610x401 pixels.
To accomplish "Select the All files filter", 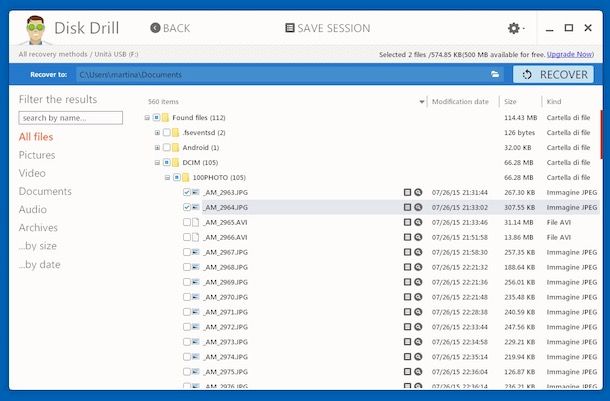I will click(36, 137).
